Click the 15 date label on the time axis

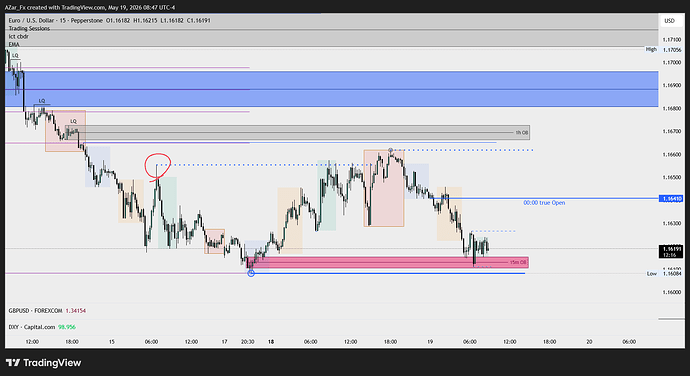pos(112,342)
